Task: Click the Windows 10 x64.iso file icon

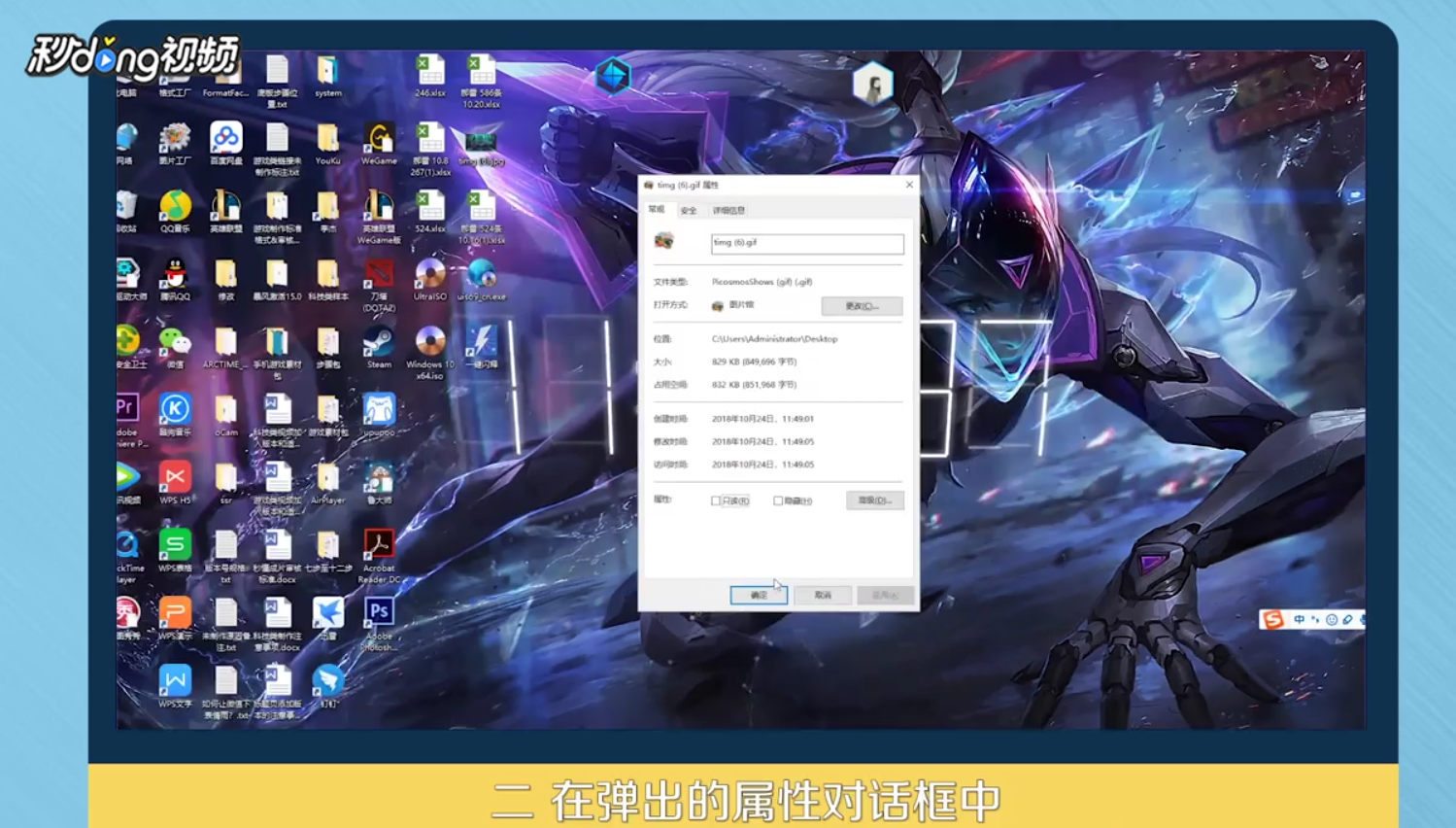Action: (x=429, y=353)
